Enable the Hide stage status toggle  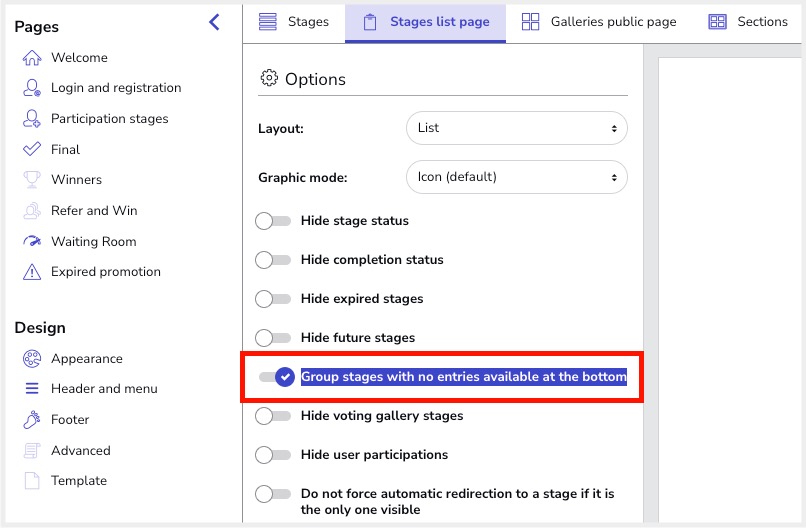click(x=273, y=221)
